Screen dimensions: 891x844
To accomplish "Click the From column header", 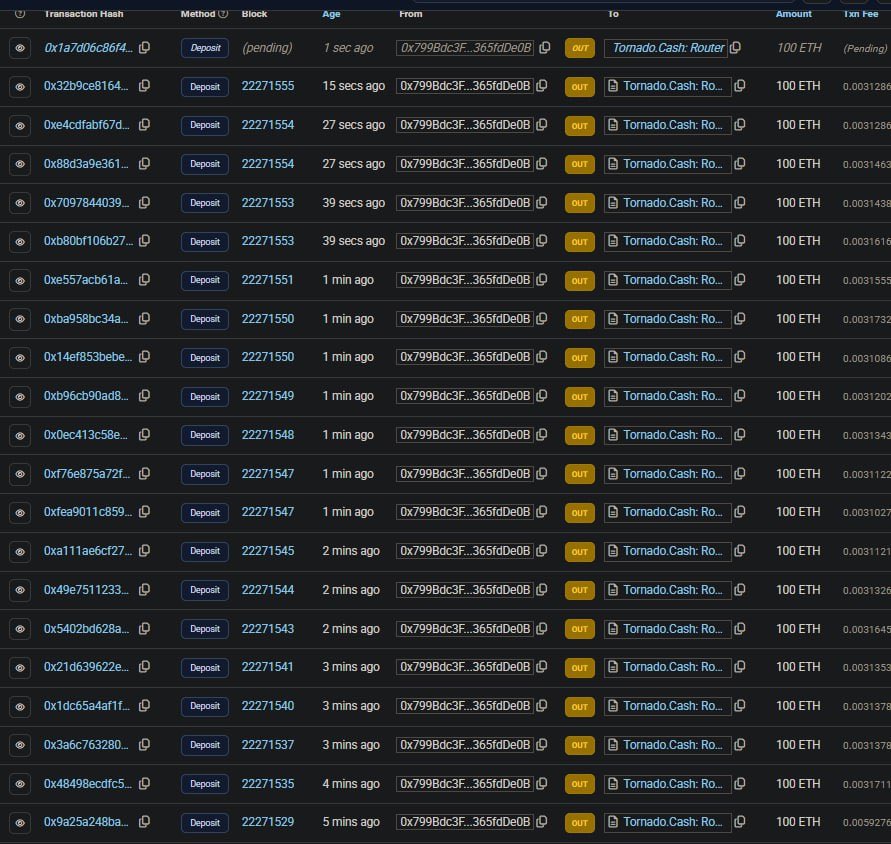I will tap(411, 14).
